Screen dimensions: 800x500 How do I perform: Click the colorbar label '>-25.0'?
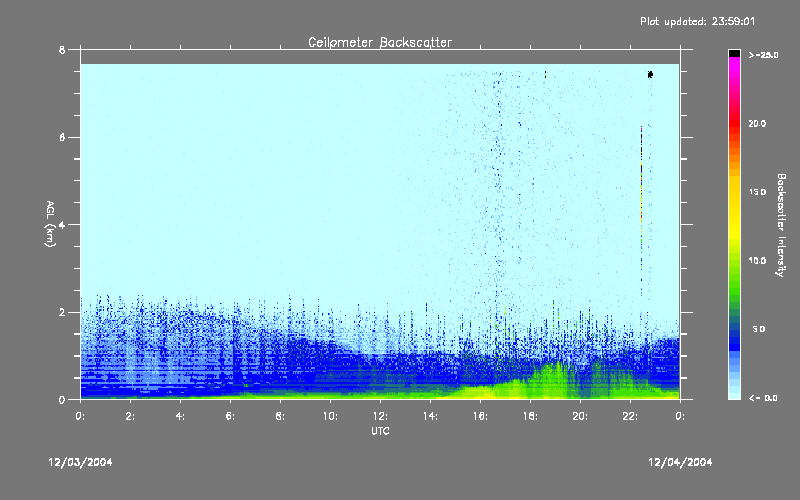click(x=763, y=55)
